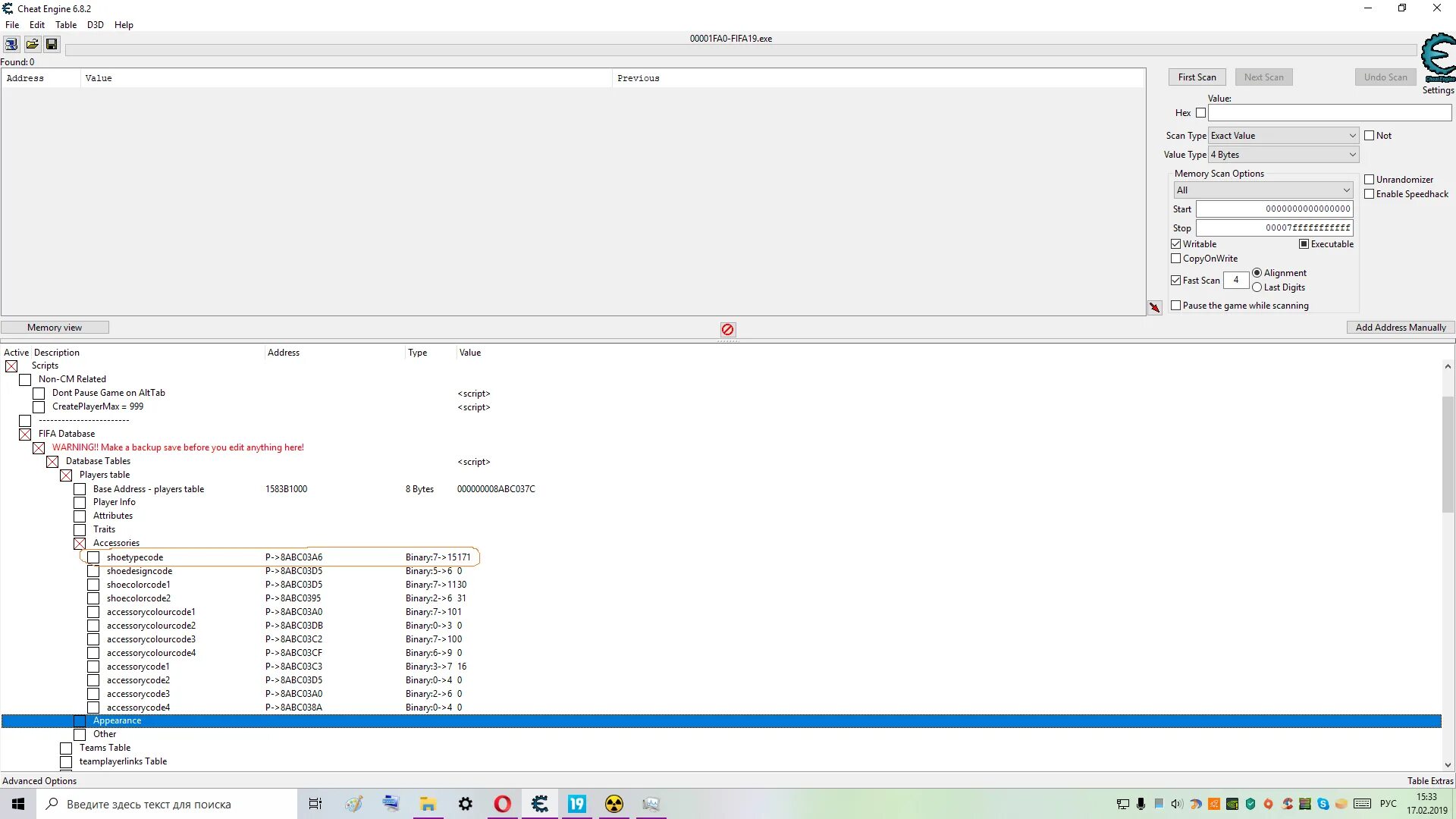1456x819 pixels.
Task: Select the Last Digits radio button
Action: 1257,287
